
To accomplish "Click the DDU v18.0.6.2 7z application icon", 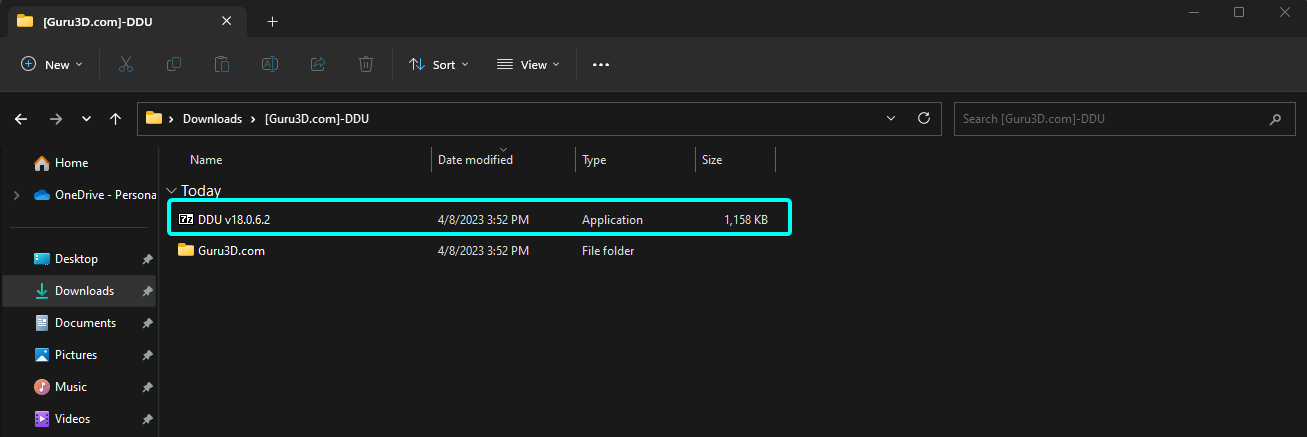I will coord(186,219).
